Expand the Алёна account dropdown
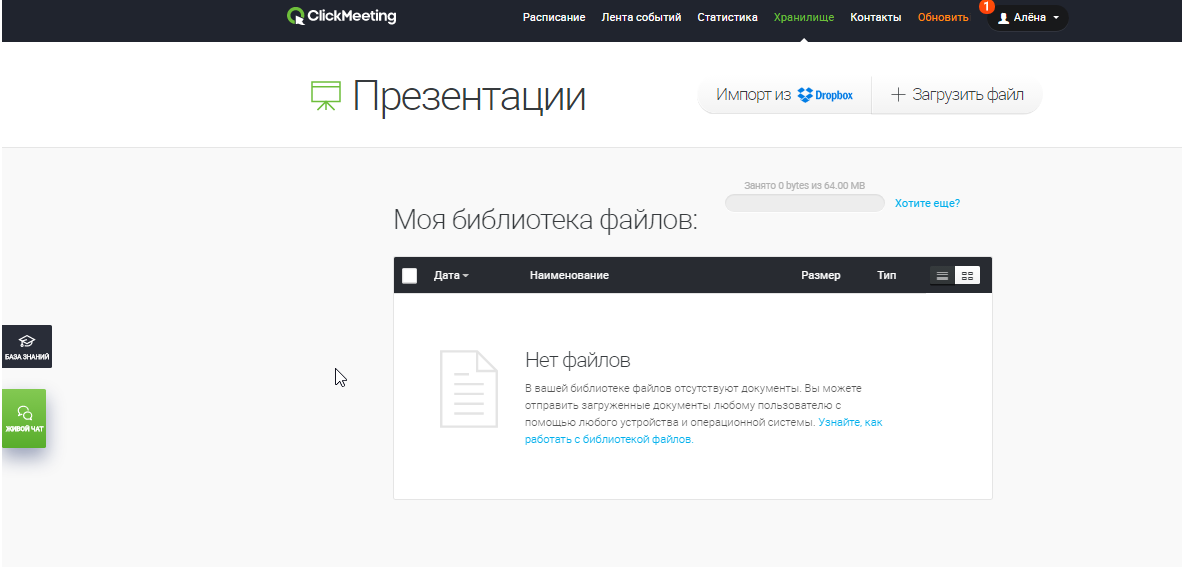 point(1028,17)
